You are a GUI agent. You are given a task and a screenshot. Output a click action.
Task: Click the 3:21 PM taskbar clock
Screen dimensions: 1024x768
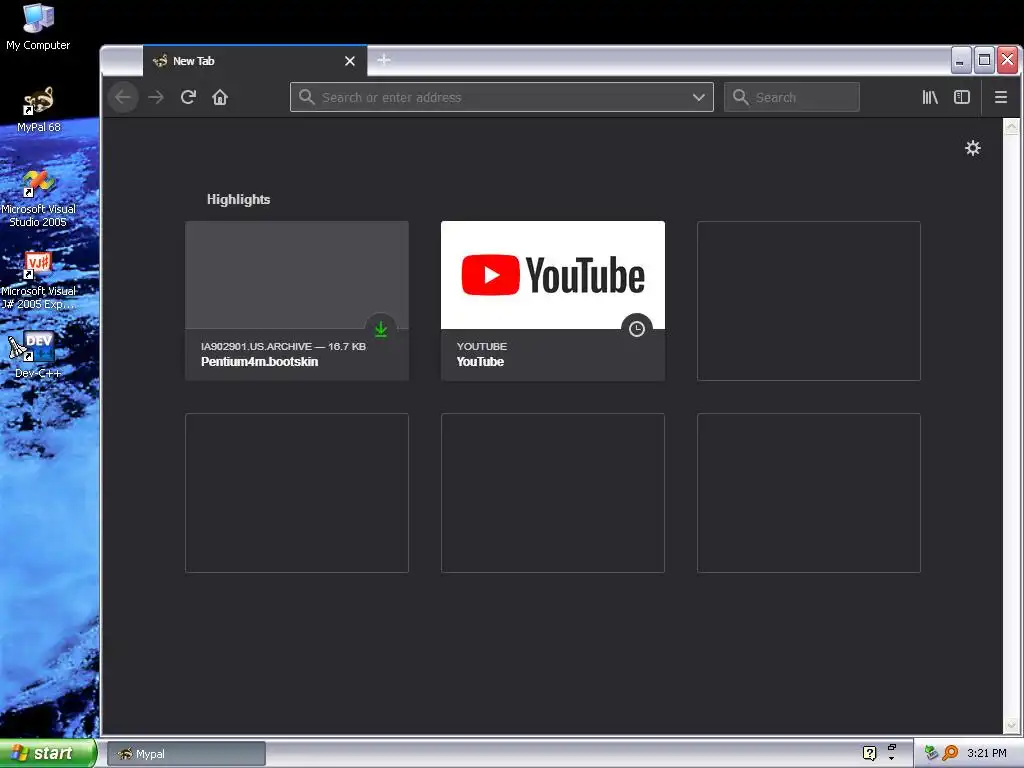click(987, 754)
